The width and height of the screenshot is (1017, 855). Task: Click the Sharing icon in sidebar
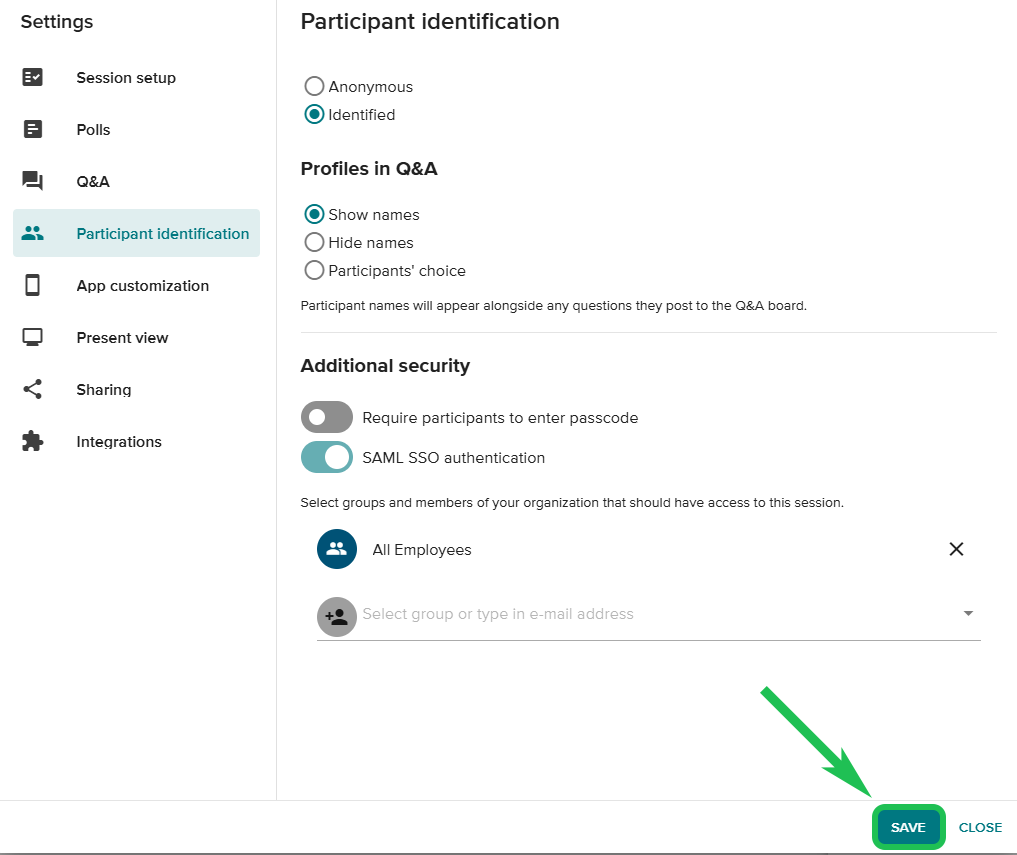click(x=33, y=390)
